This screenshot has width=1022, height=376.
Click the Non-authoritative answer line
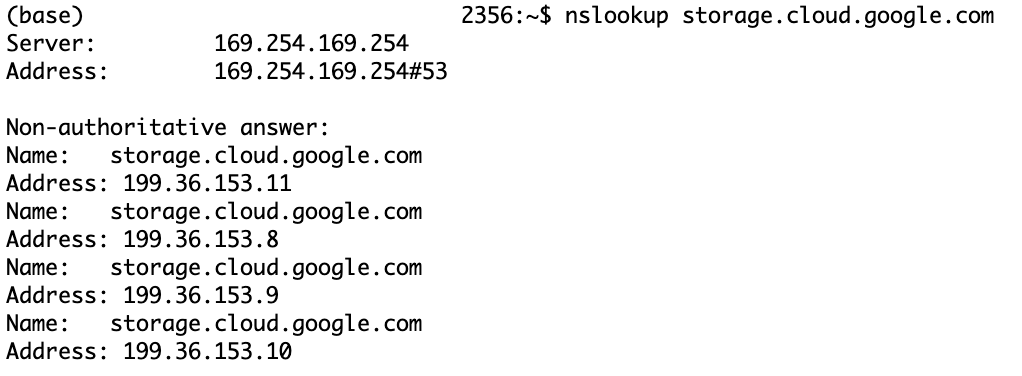(168, 128)
